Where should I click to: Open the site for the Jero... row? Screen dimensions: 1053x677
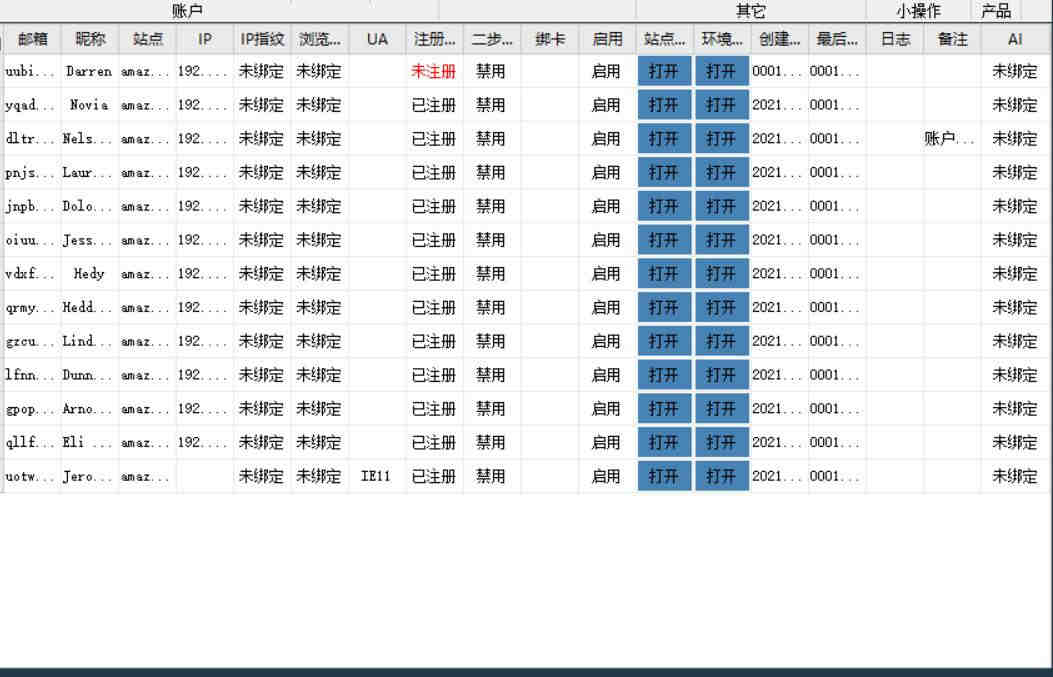664,476
